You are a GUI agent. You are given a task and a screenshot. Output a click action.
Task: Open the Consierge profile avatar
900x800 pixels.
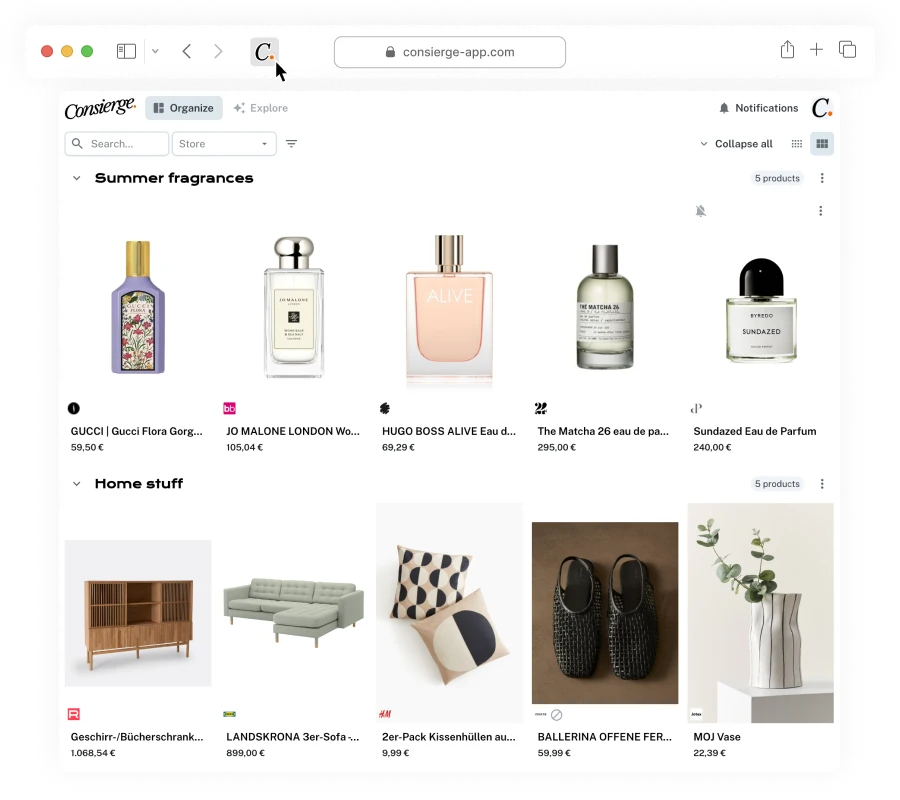tap(822, 108)
